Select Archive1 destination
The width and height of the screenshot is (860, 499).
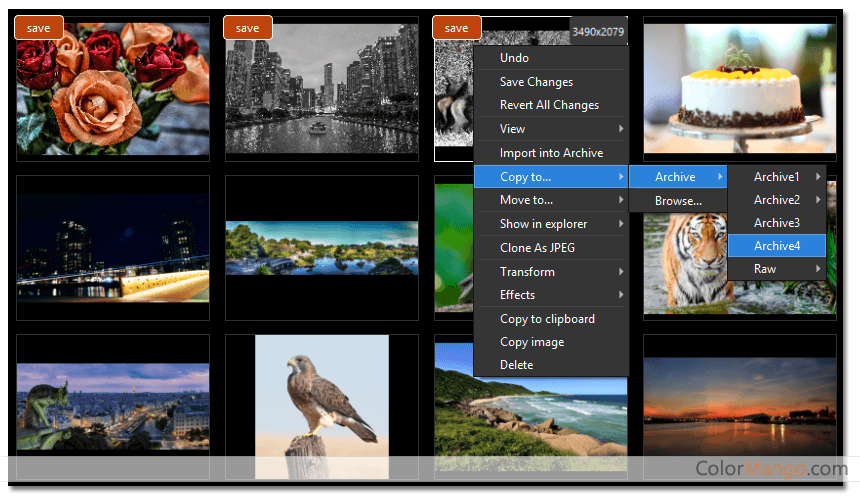click(x=777, y=177)
